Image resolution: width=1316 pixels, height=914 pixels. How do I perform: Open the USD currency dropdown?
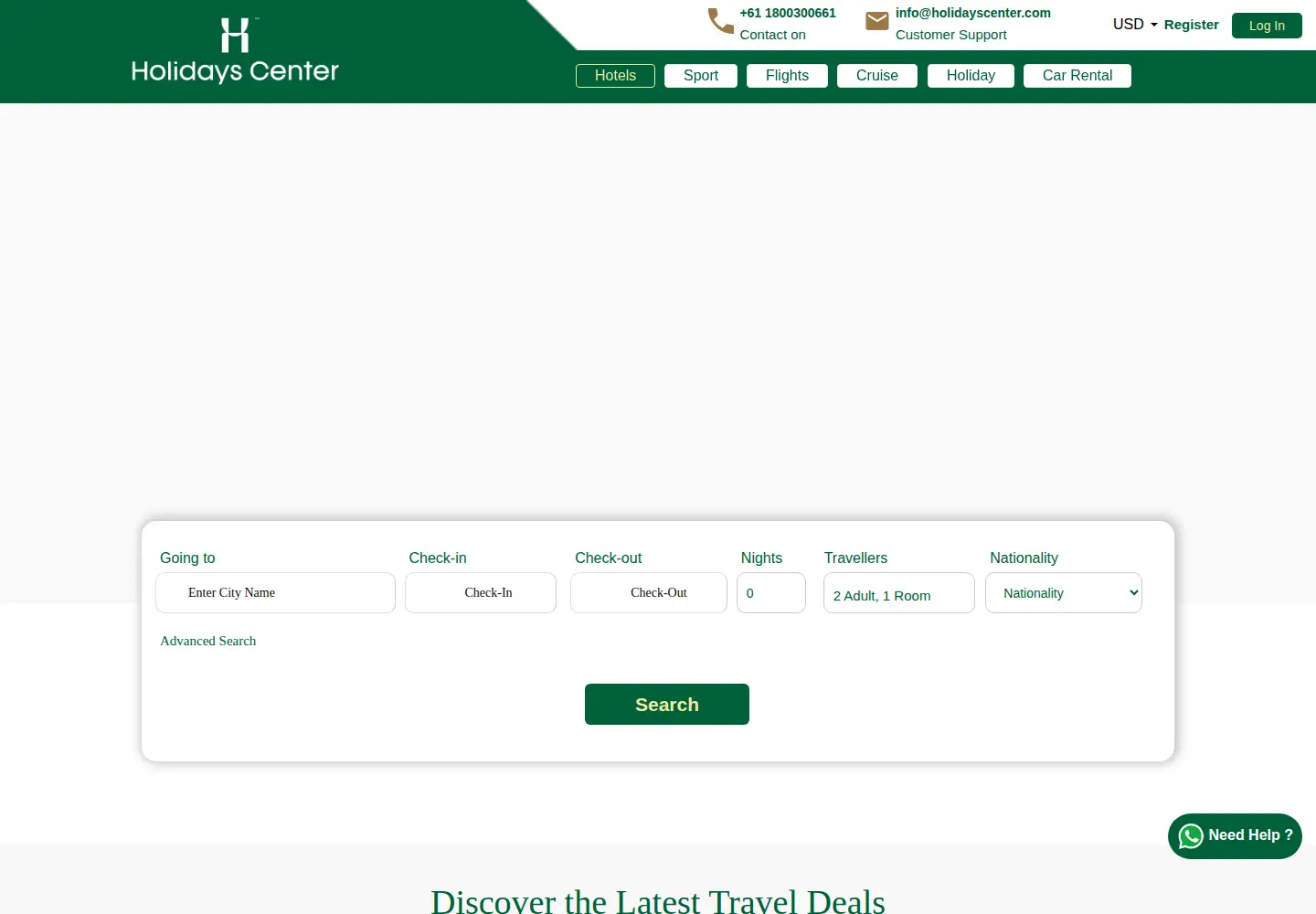coord(1135,25)
